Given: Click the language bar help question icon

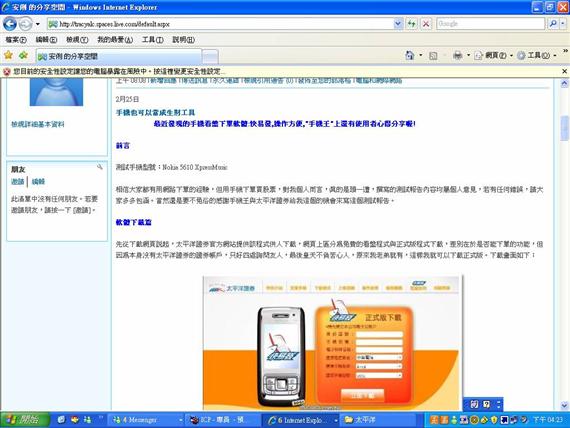Looking at the screenshot, I should (486, 404).
